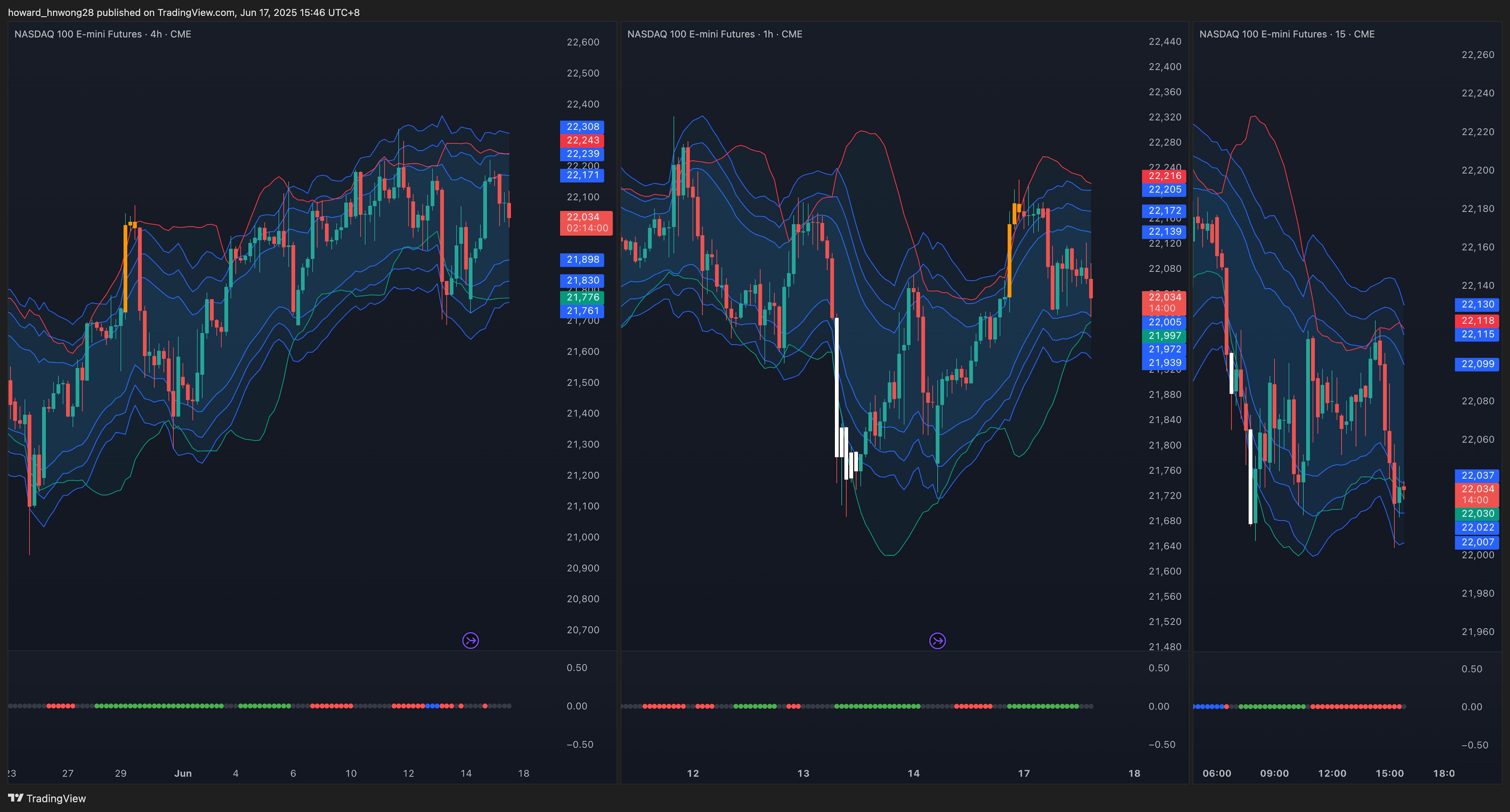This screenshot has height=812, width=1510.
Task: Click the howard_hnwong28 published header text
Action: [x=184, y=12]
